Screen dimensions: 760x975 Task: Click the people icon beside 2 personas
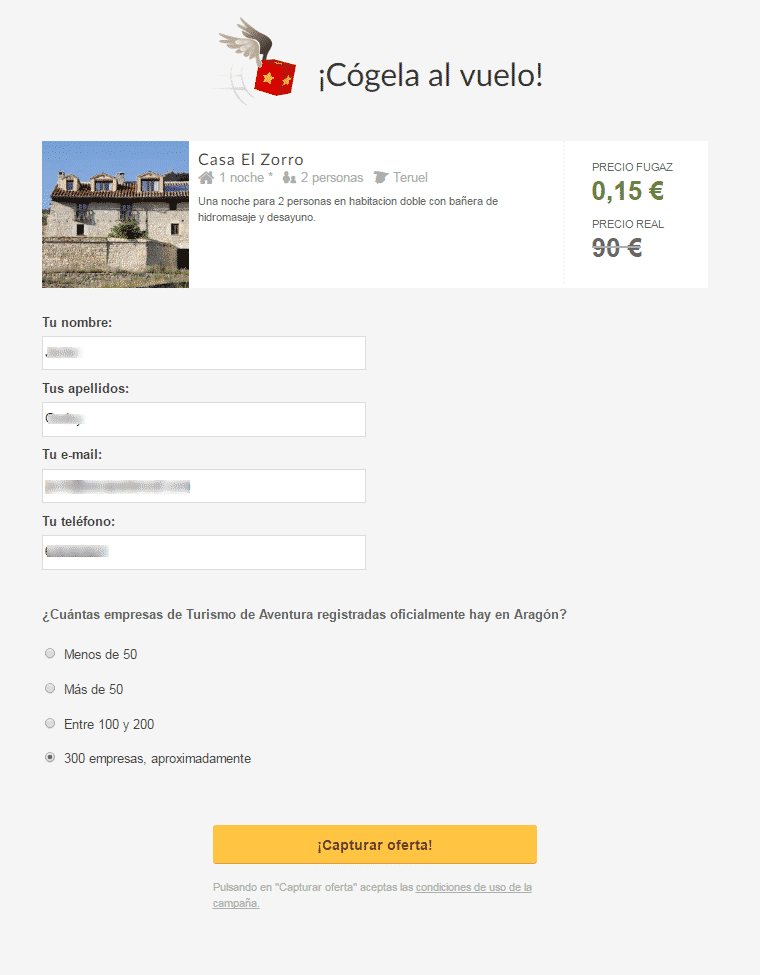pos(289,178)
